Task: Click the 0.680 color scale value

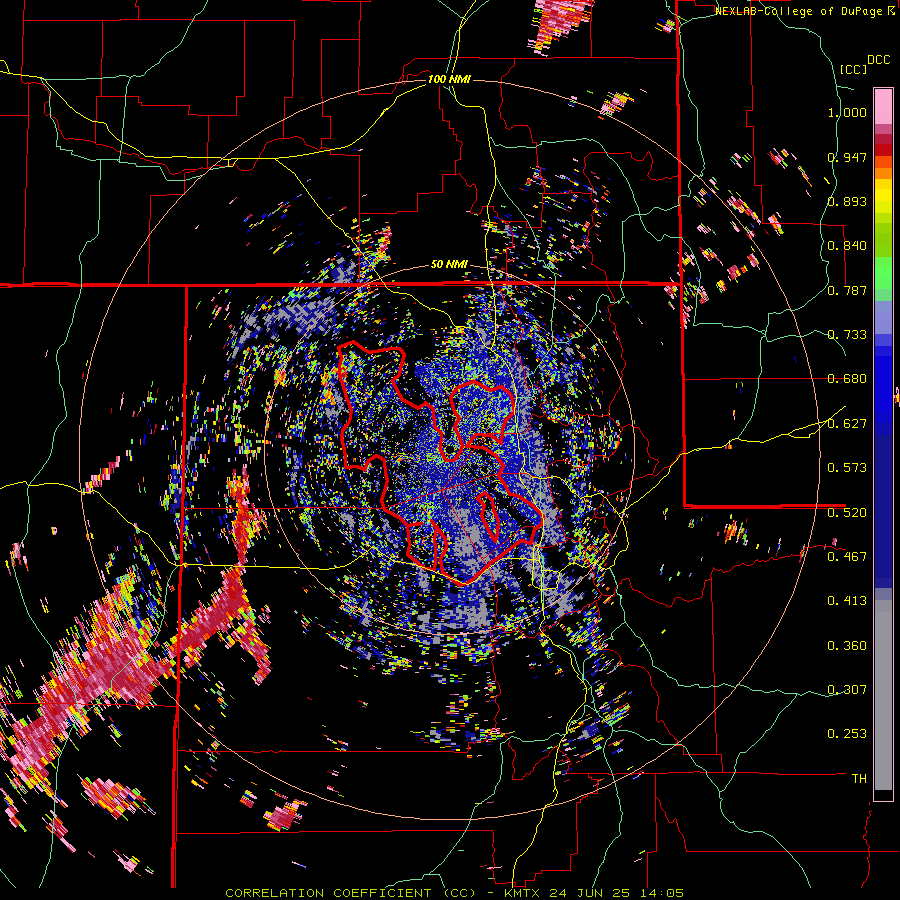Action: click(847, 379)
